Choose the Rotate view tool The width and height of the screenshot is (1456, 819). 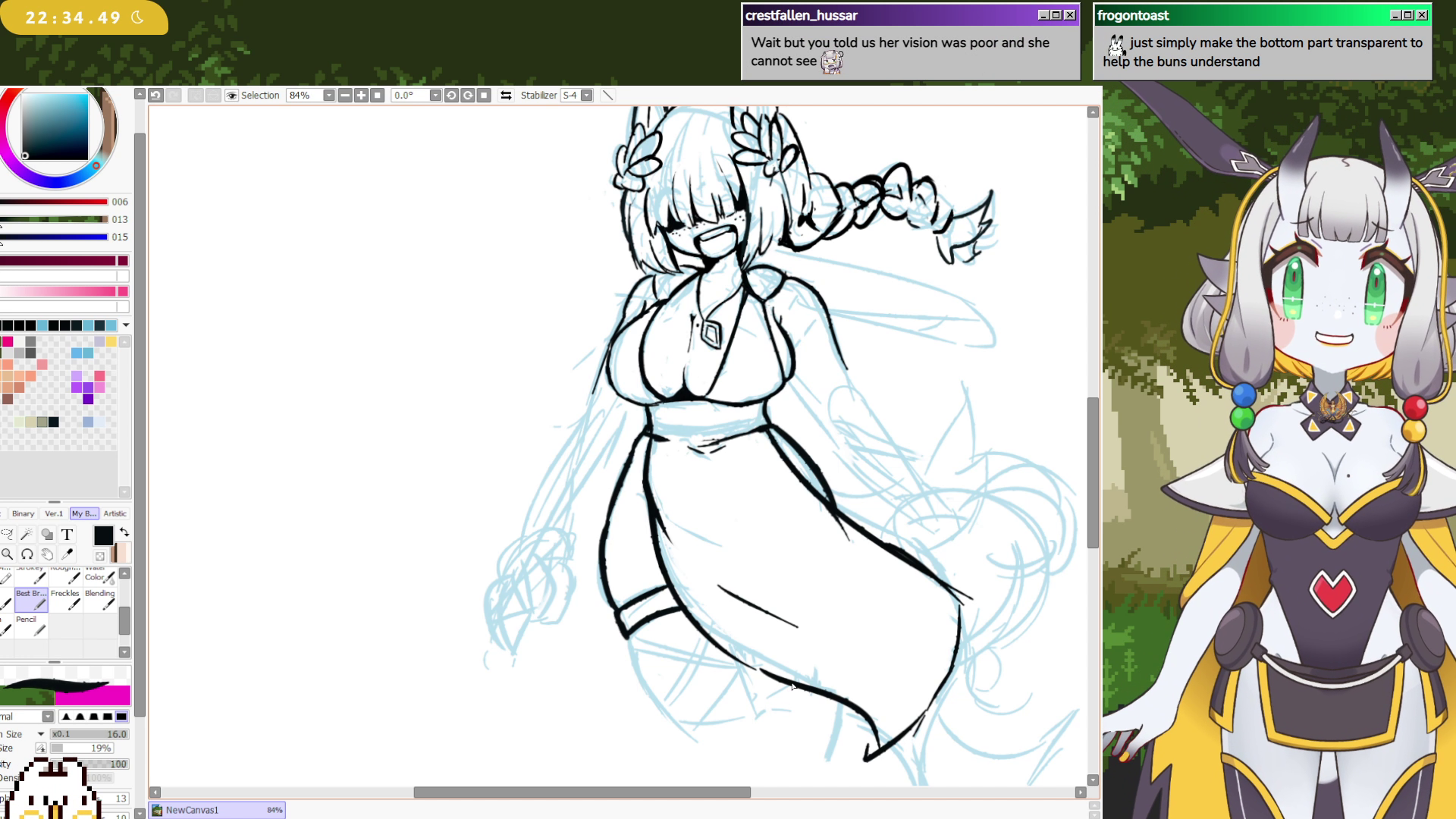pos(27,554)
